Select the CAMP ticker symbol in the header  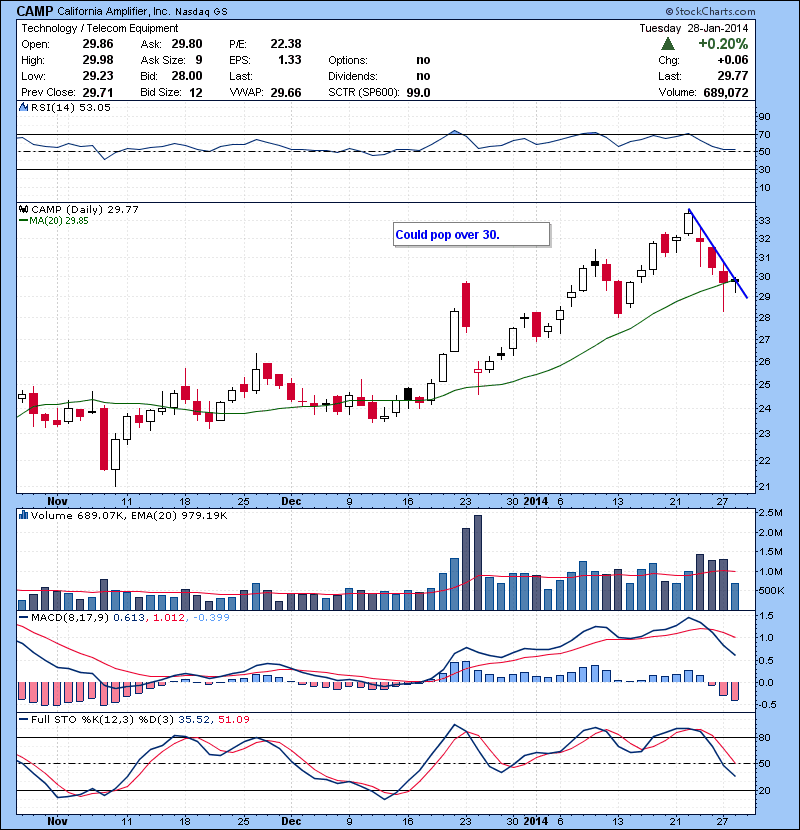[x=34, y=11]
